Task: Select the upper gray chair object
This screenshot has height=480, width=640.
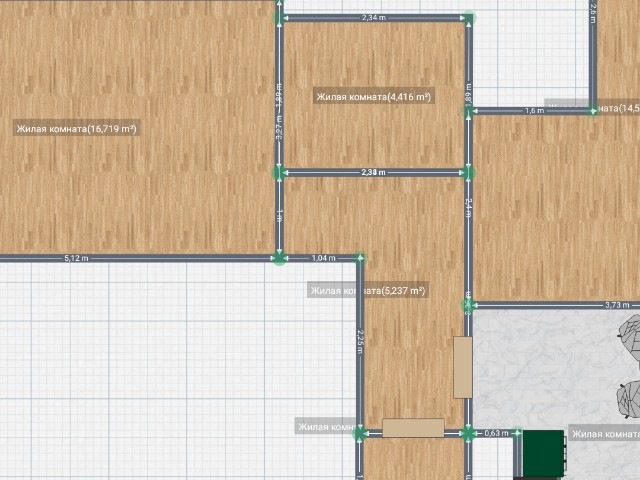Action: coord(630,333)
